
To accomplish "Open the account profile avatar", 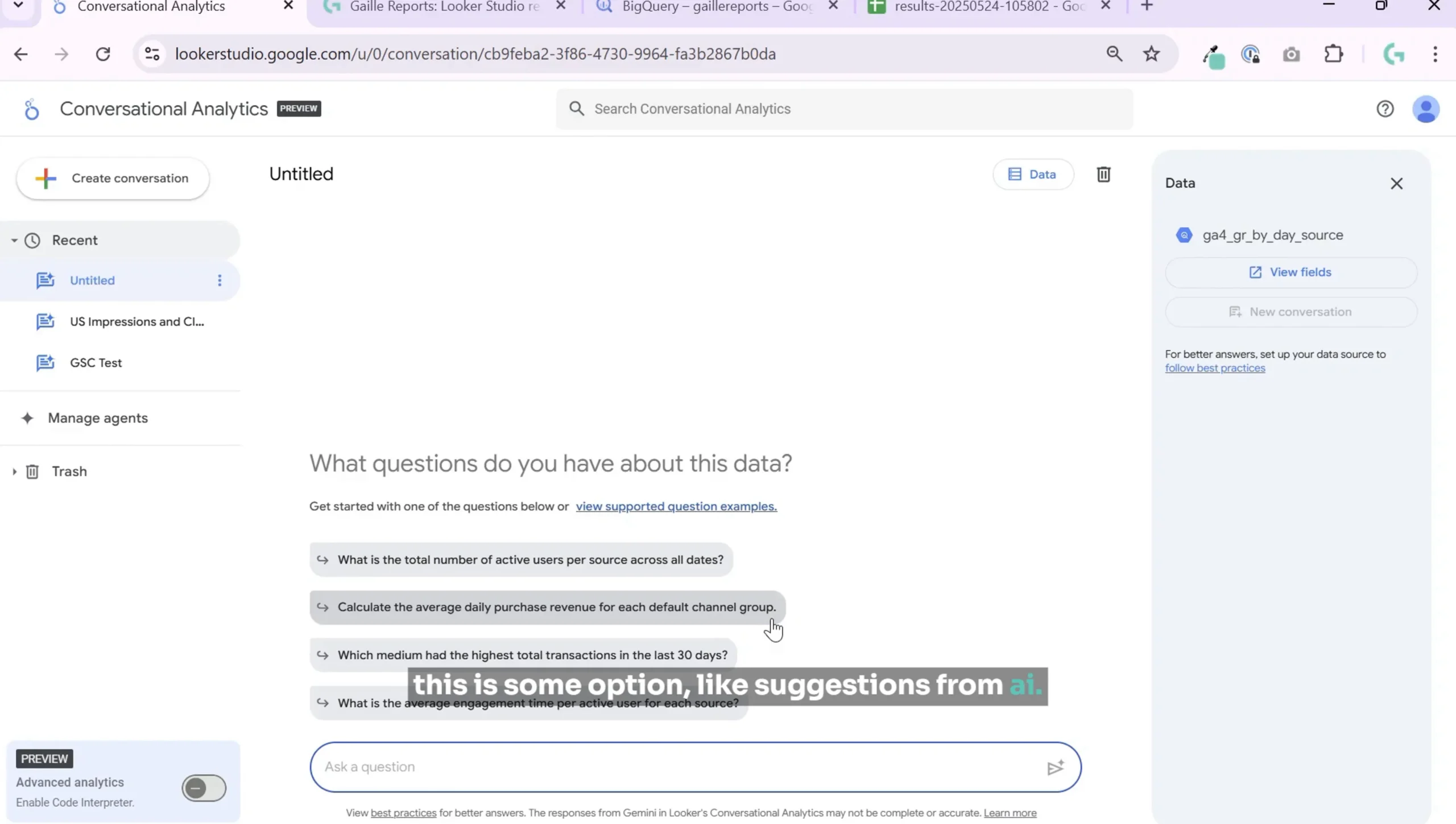I will [1426, 109].
